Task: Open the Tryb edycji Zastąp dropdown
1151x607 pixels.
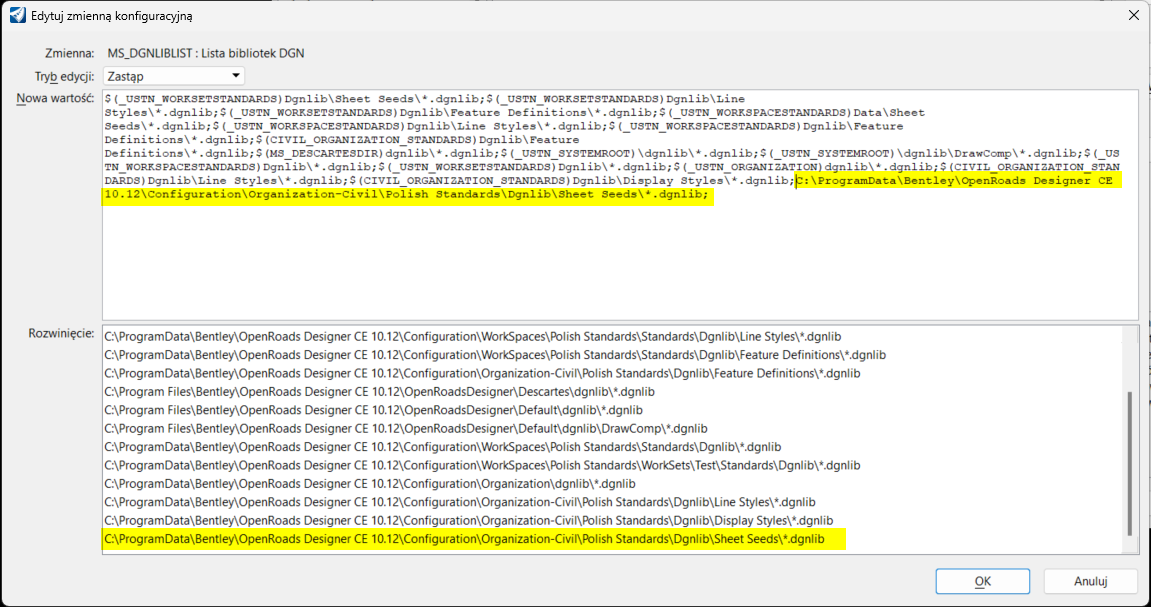Action: coord(174,76)
